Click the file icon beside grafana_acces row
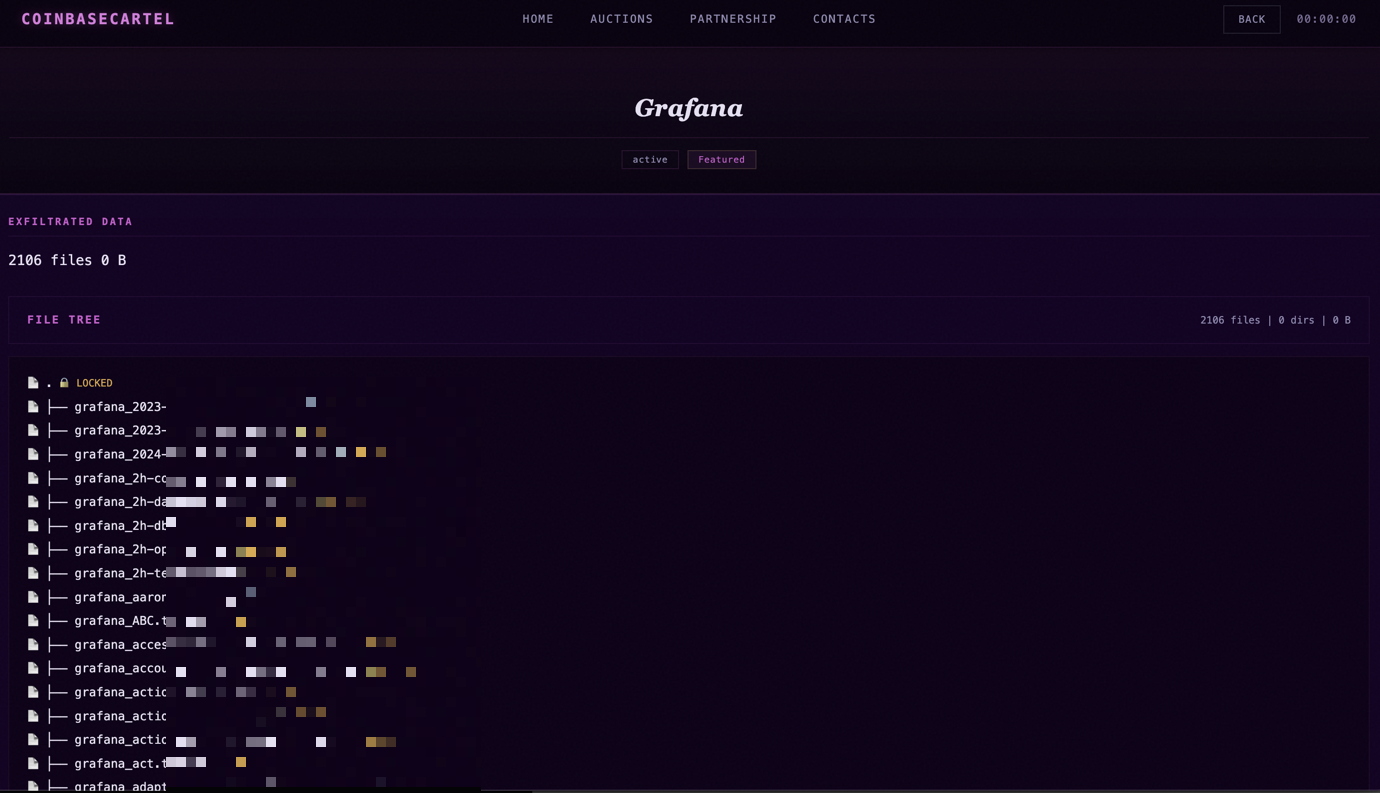1380x793 pixels. tap(33, 645)
